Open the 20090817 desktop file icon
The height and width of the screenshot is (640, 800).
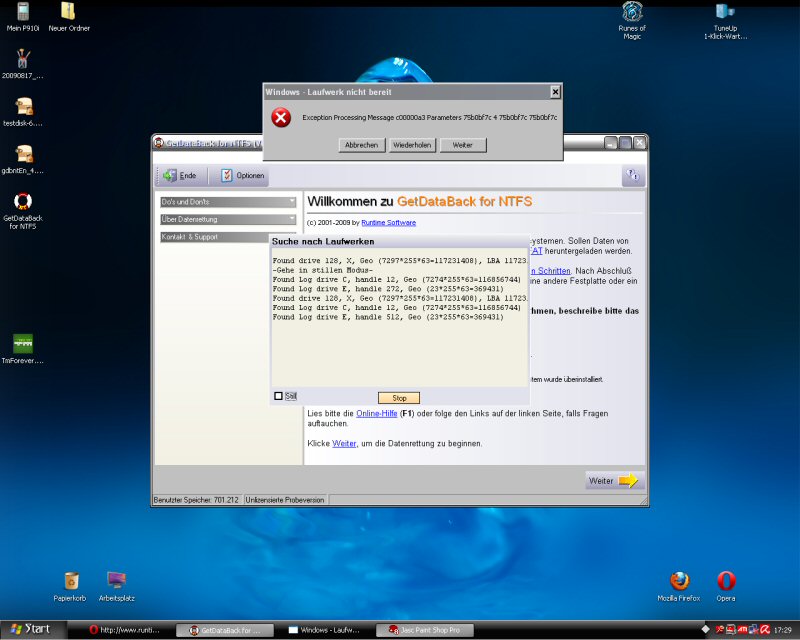tap(22, 64)
